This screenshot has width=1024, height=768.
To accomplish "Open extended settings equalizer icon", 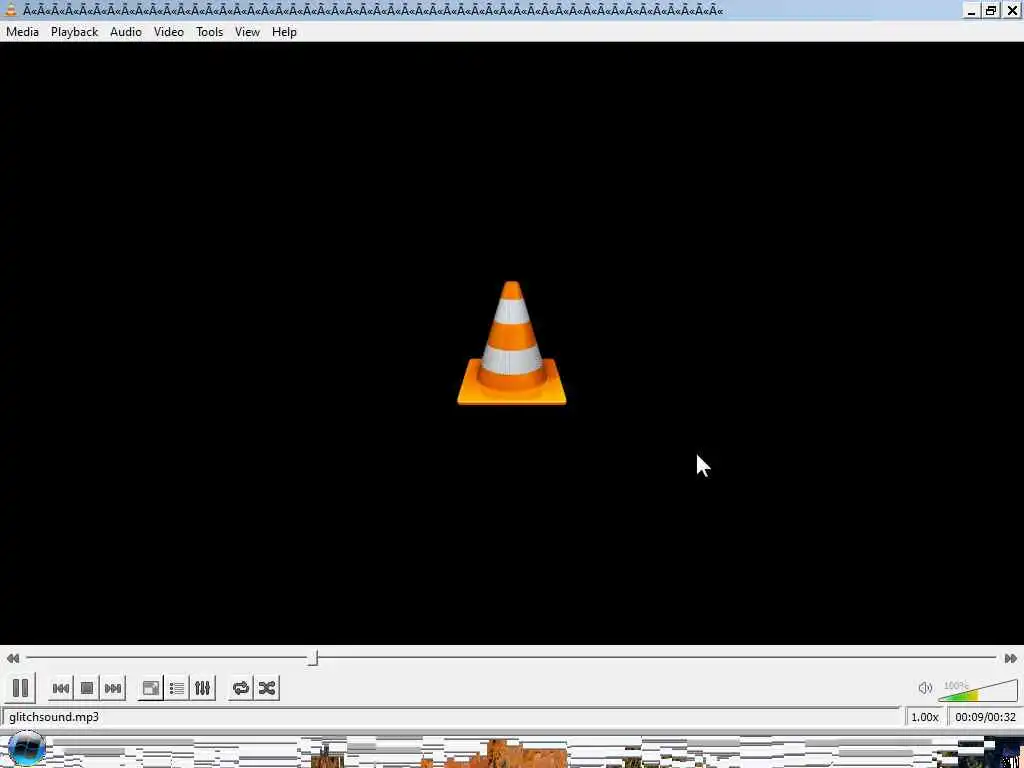I will (202, 688).
